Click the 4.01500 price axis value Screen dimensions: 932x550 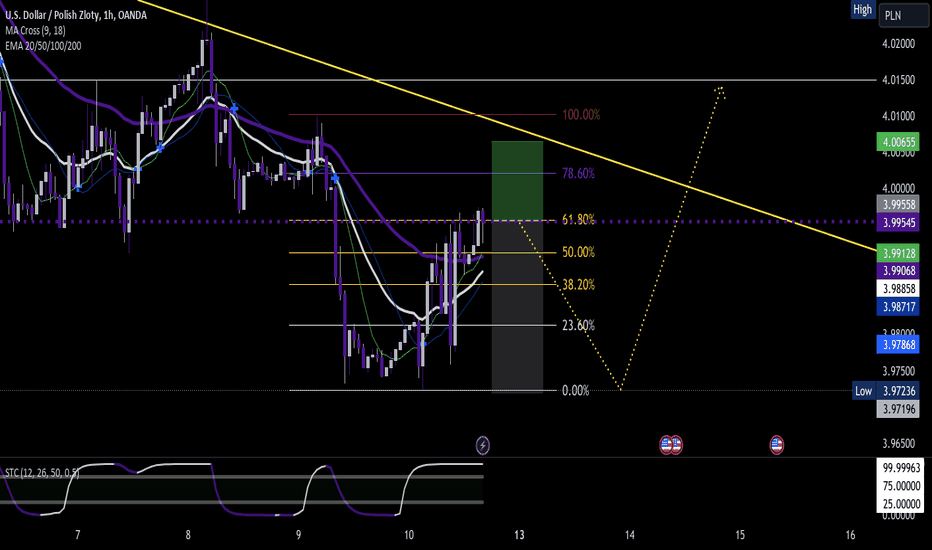tap(898, 80)
